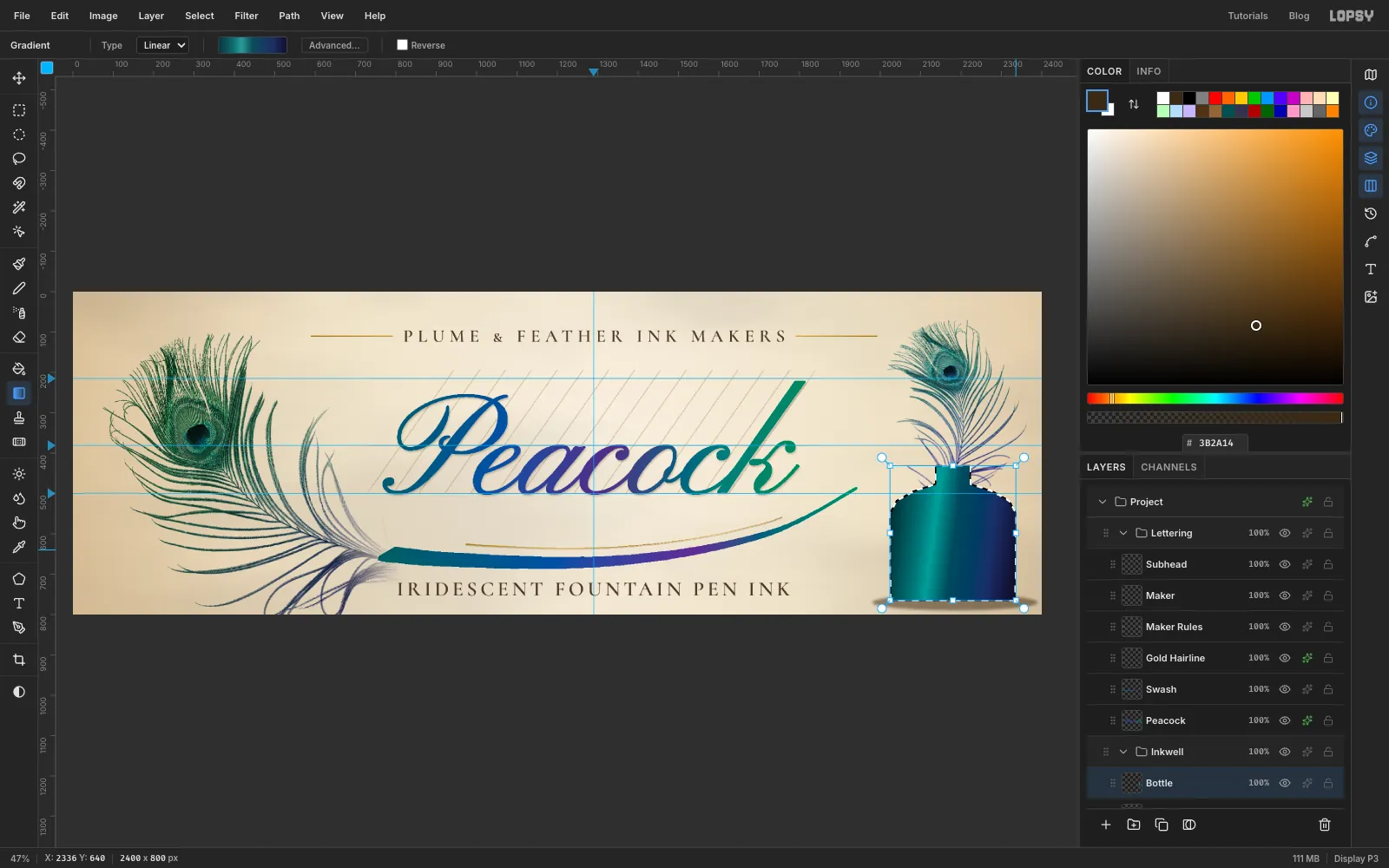The height and width of the screenshot is (868, 1389).
Task: Collapse the Project group
Action: pos(1103,502)
